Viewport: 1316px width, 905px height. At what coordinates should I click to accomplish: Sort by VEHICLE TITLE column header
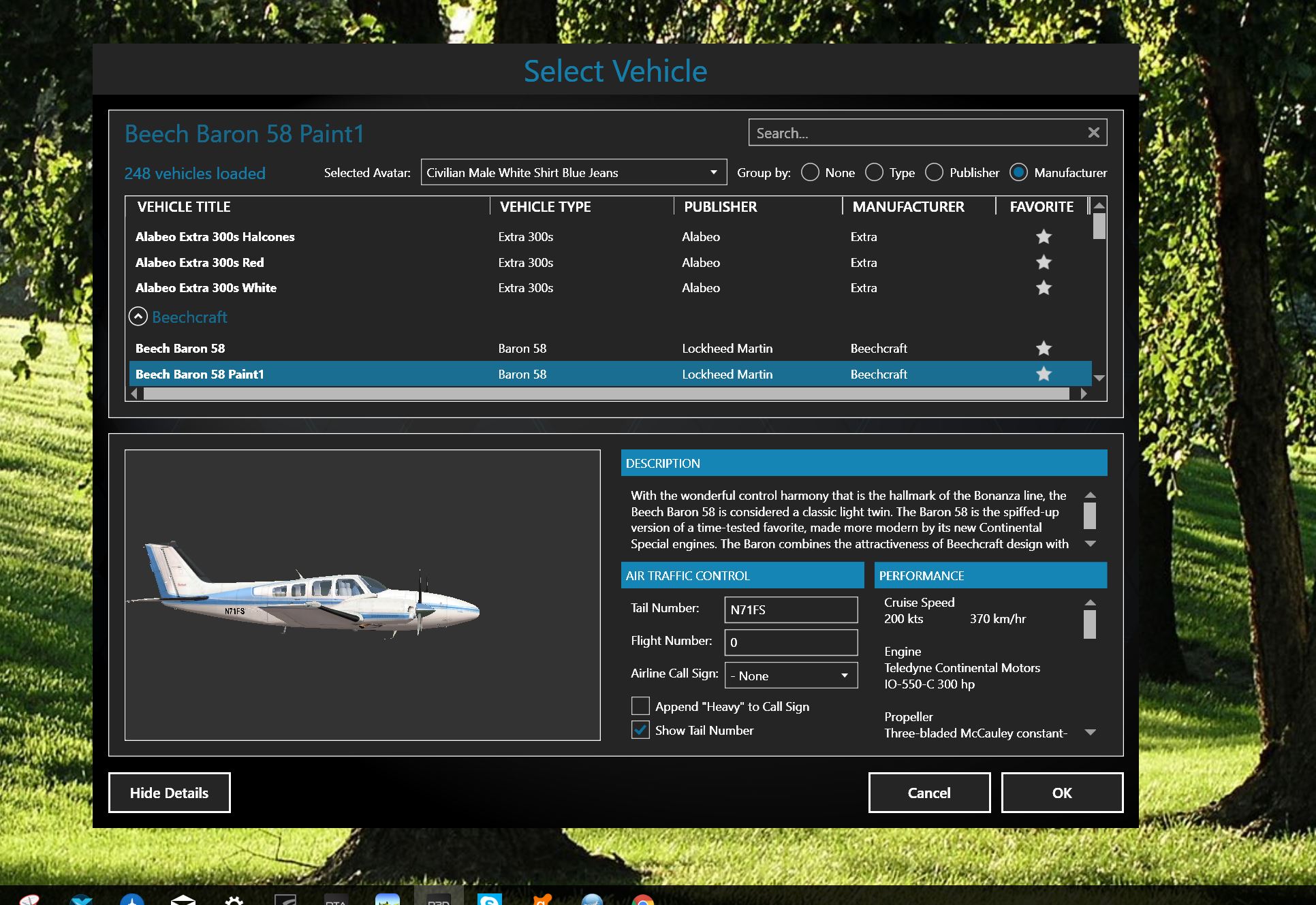pos(184,207)
